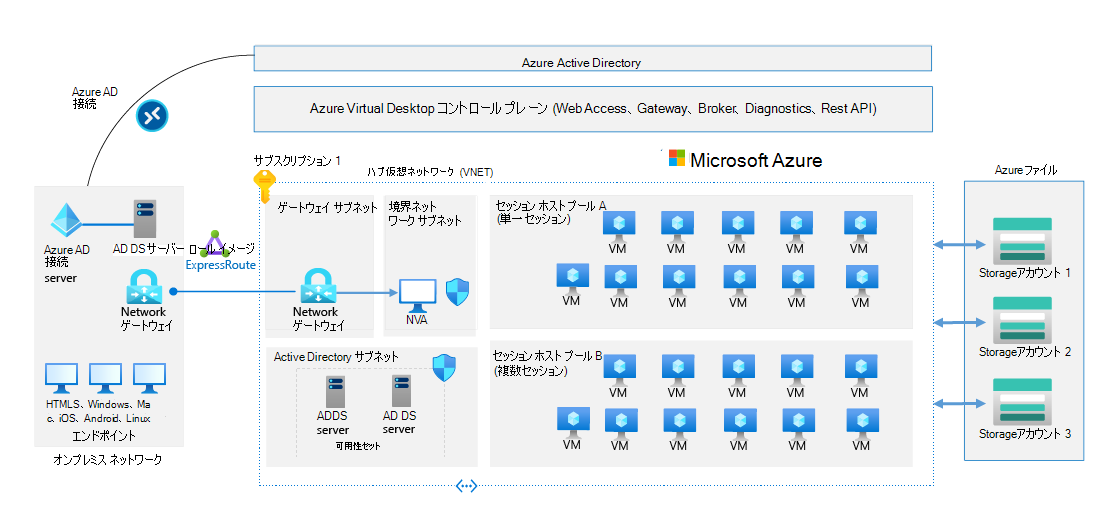Click last VM in pool B's bottom row
The width and height of the screenshot is (1112, 524).
pos(862,423)
